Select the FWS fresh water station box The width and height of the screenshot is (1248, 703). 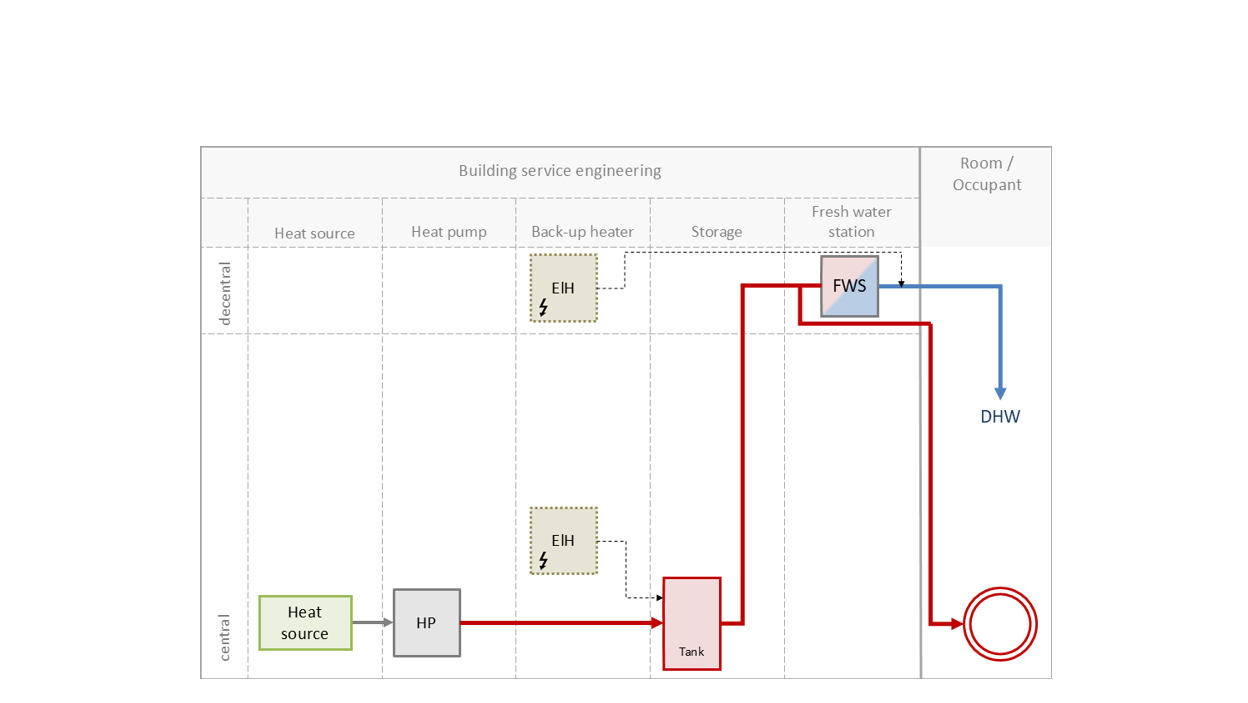(849, 286)
